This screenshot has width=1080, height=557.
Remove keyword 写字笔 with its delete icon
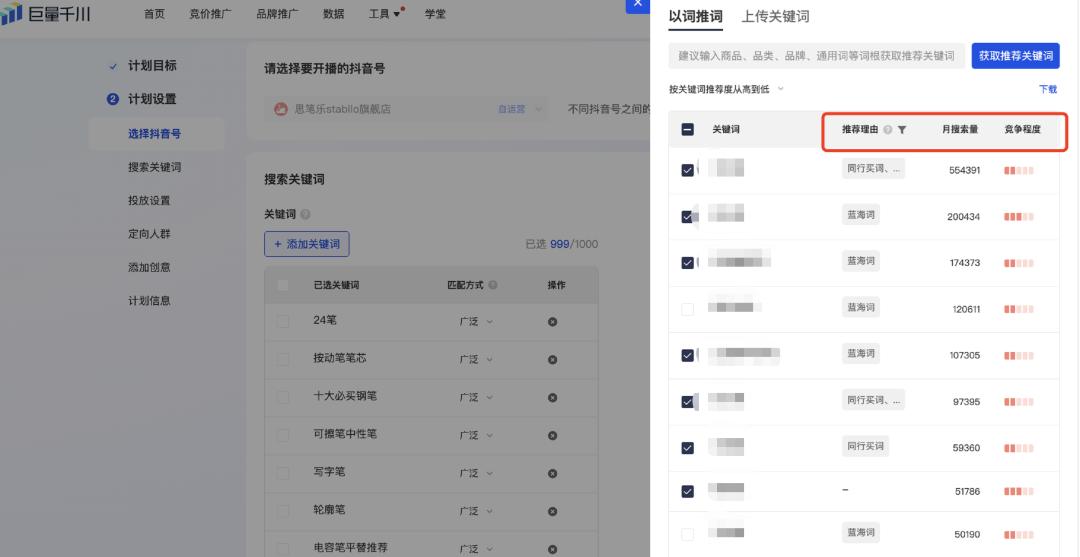552,473
